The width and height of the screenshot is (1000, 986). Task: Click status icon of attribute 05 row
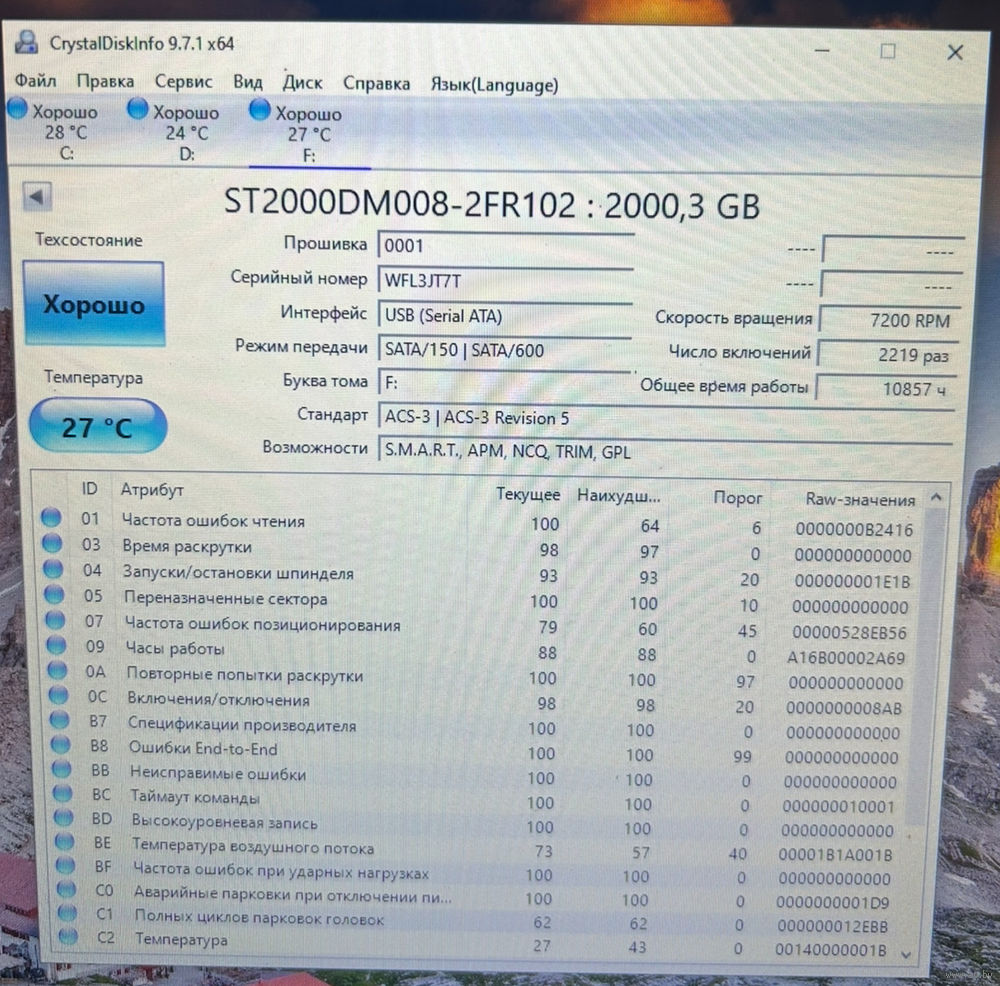[54, 594]
